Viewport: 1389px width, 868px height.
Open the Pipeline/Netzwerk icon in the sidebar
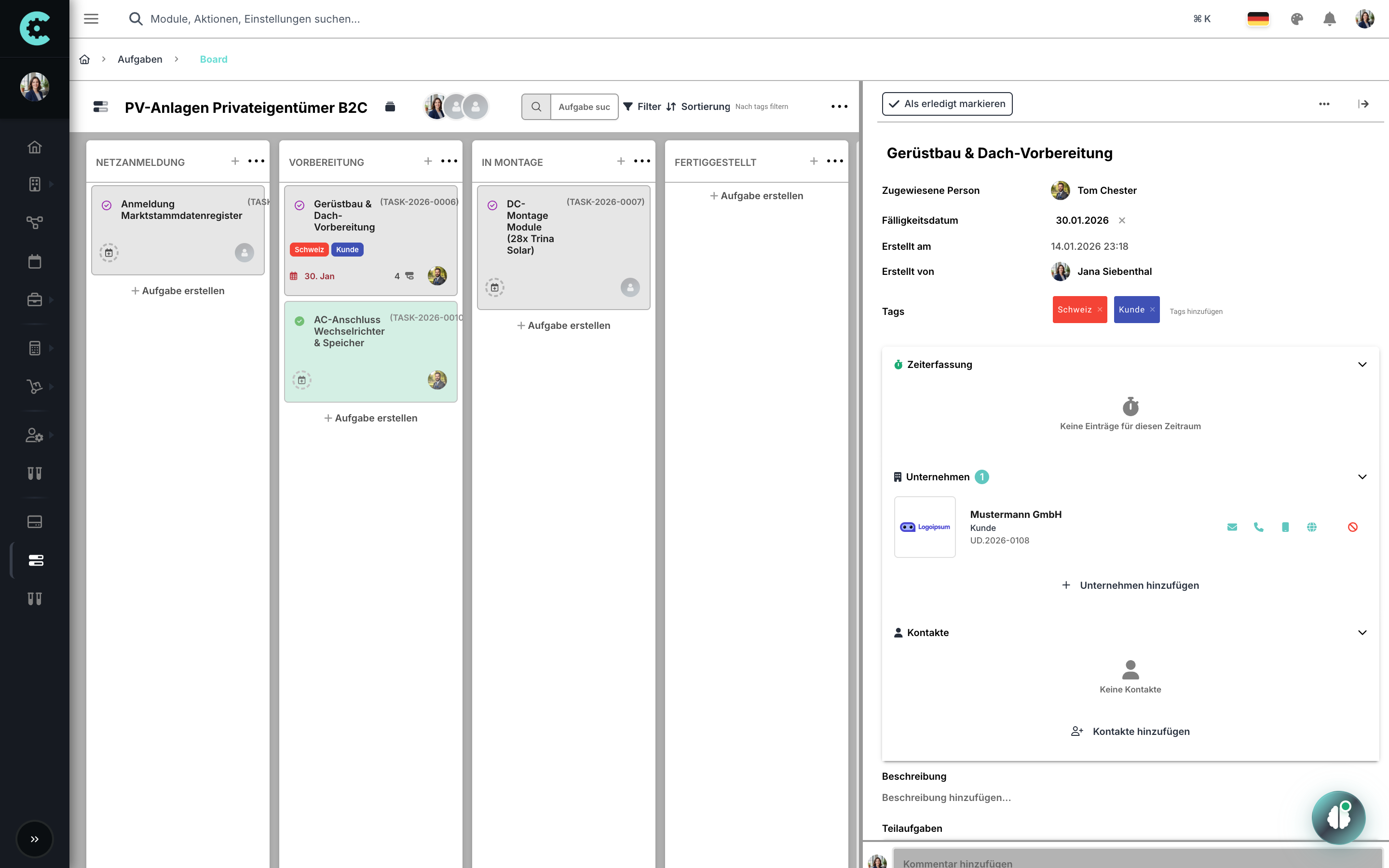click(34, 222)
